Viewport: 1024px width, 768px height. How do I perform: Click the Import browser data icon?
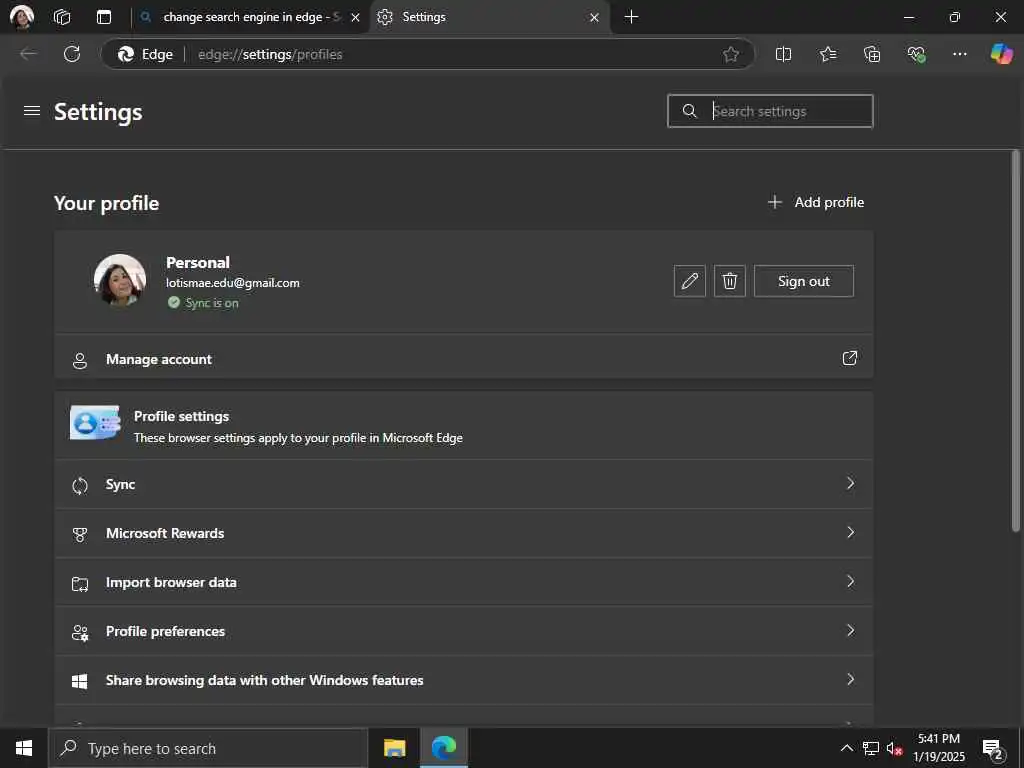(x=80, y=584)
